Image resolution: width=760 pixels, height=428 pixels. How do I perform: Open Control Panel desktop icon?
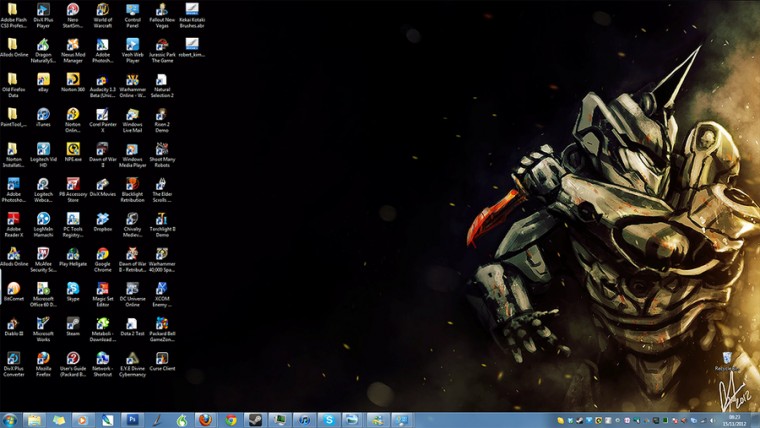tap(132, 16)
